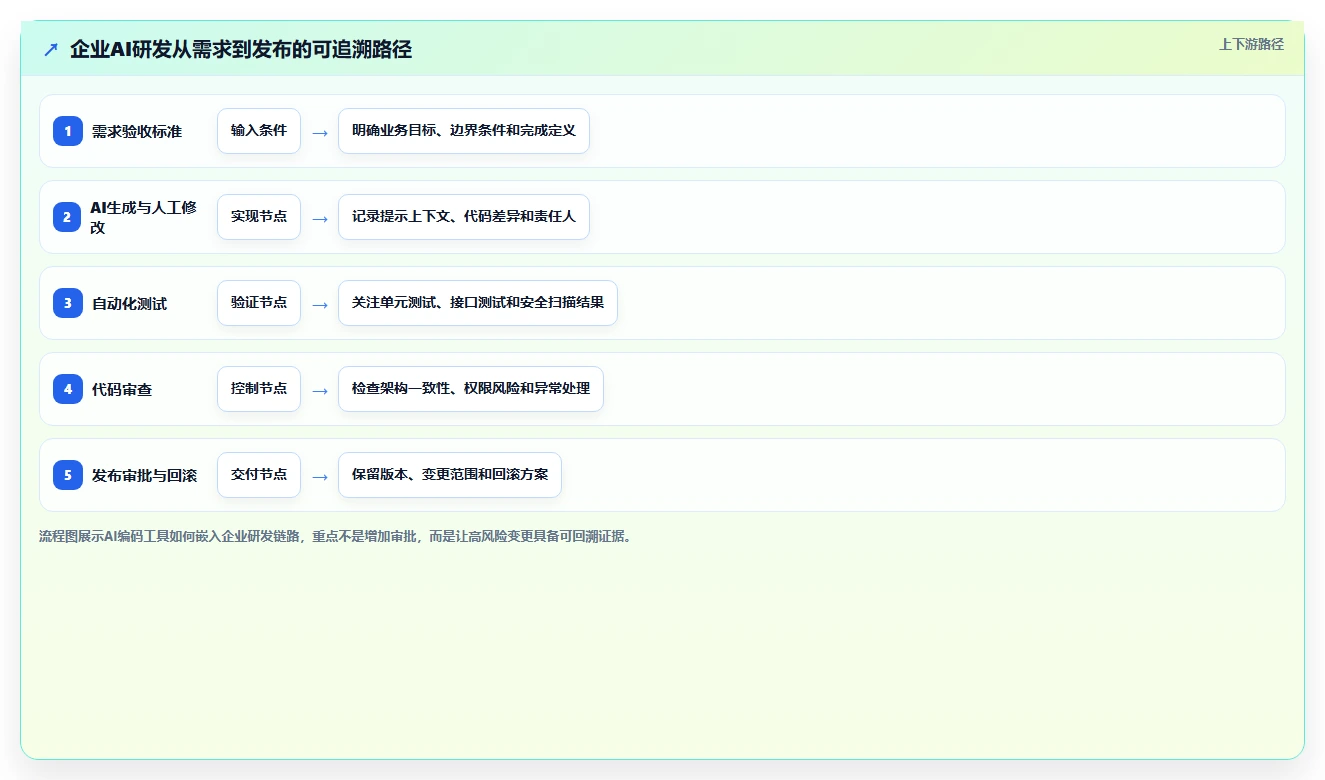The height and width of the screenshot is (780, 1325).
Task: Click the 控制节点 tag
Action: (x=259, y=389)
